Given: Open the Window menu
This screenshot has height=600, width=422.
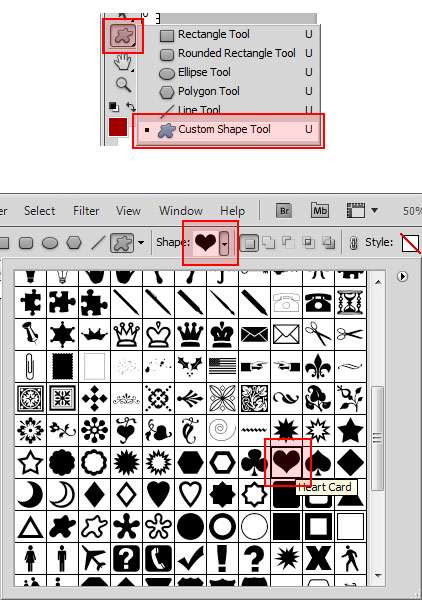Looking at the screenshot, I should tap(181, 211).
